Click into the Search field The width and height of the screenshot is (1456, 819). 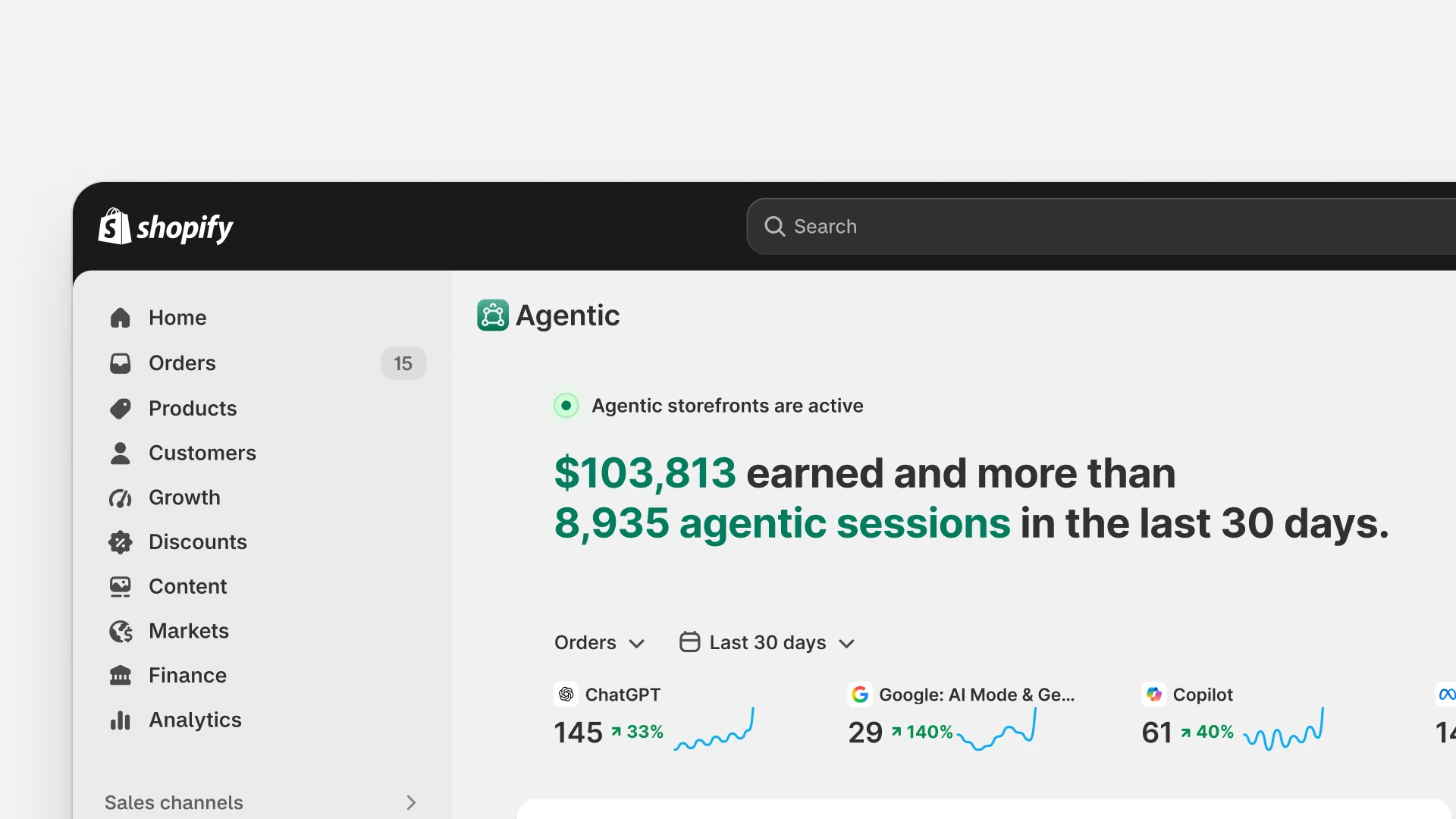(x=1101, y=226)
